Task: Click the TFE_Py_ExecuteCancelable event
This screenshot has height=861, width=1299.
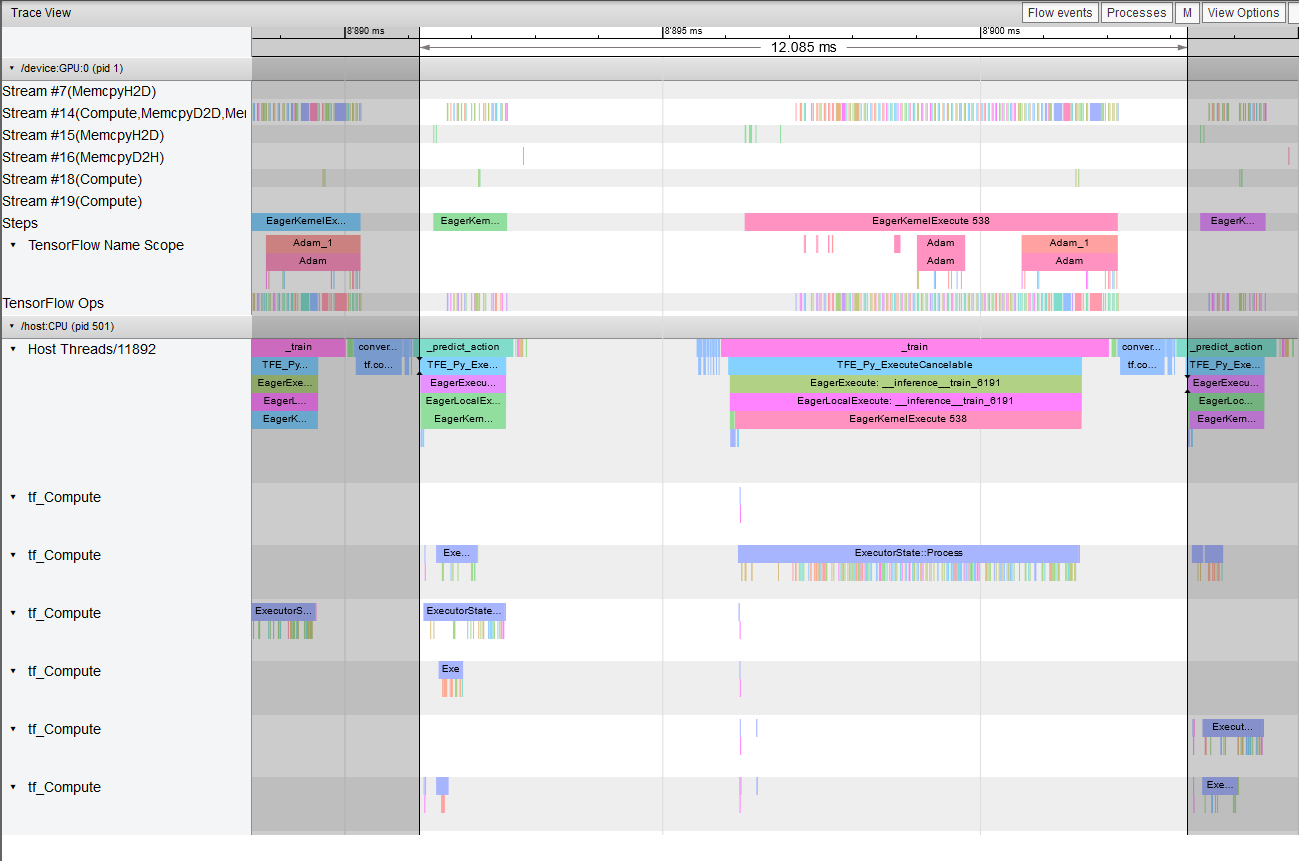Action: [x=905, y=365]
